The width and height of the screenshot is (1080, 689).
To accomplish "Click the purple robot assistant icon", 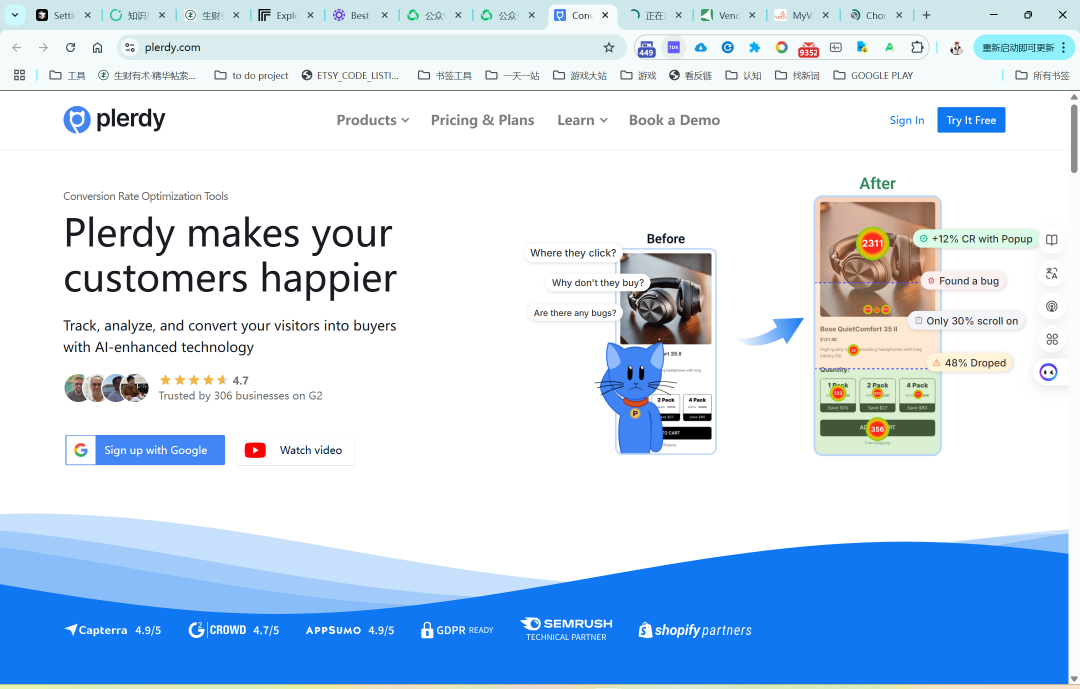I will pos(1048,372).
